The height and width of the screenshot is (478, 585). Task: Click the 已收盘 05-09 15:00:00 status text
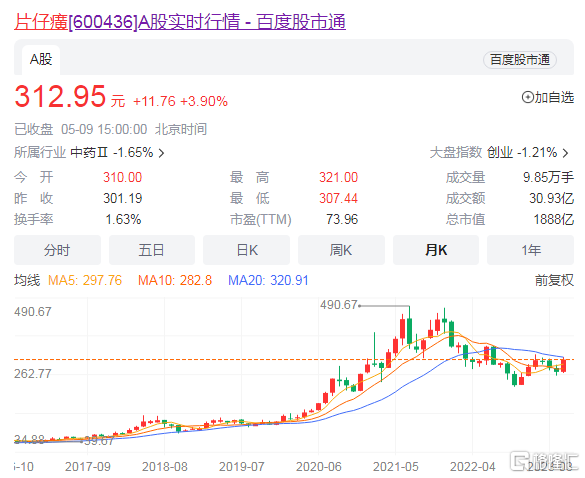tap(81, 129)
